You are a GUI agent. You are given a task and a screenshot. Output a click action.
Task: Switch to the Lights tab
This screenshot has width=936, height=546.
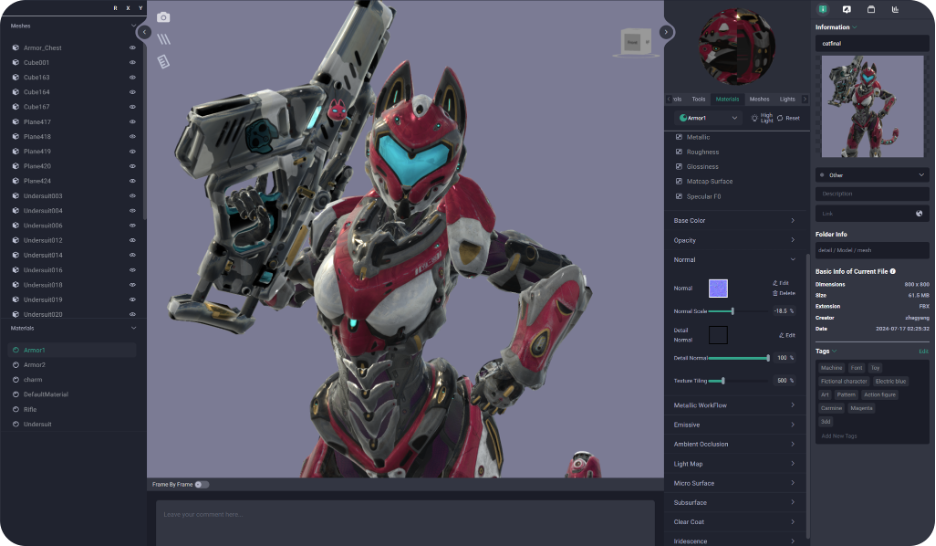click(787, 99)
